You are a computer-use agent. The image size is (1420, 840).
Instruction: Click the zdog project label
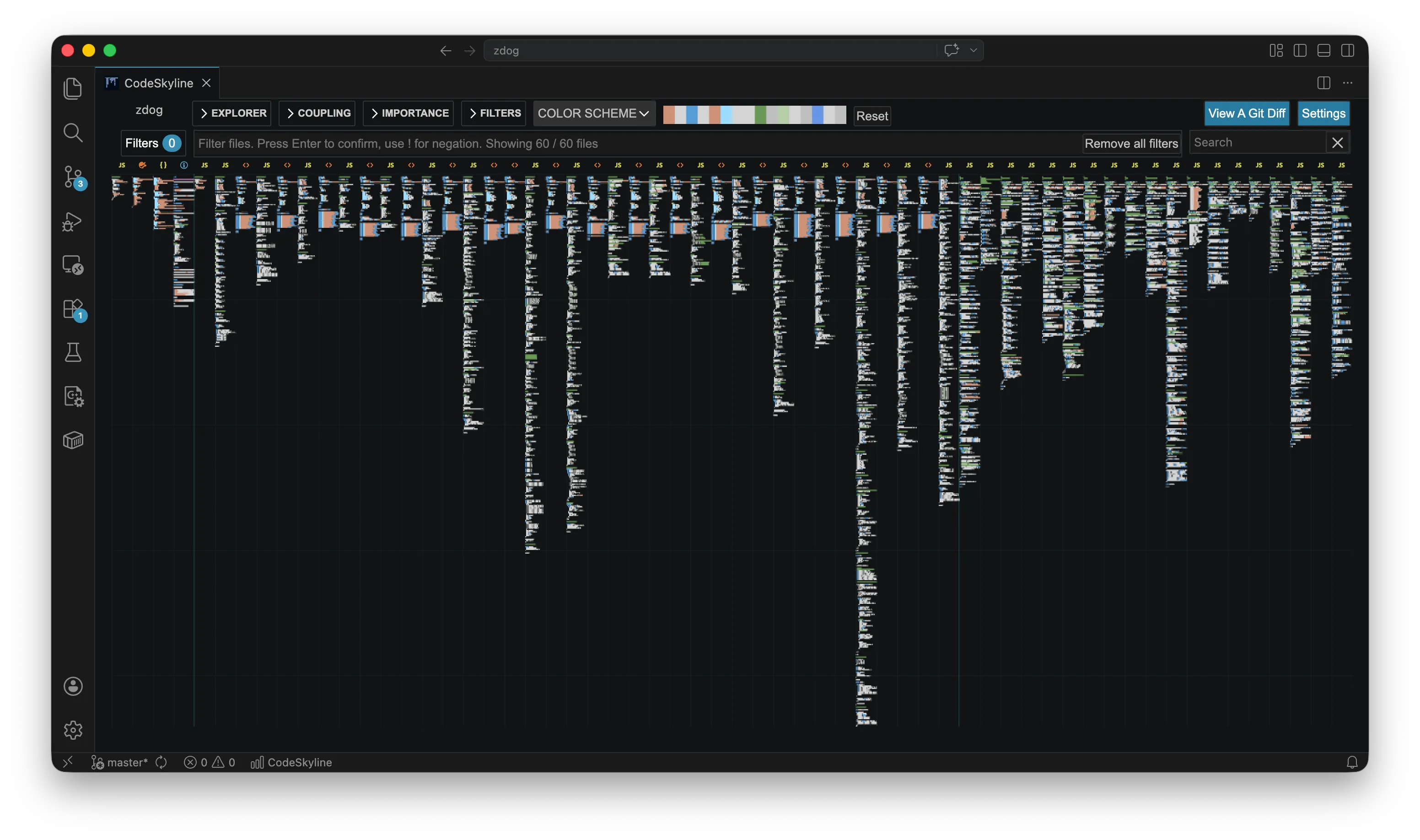(149, 110)
